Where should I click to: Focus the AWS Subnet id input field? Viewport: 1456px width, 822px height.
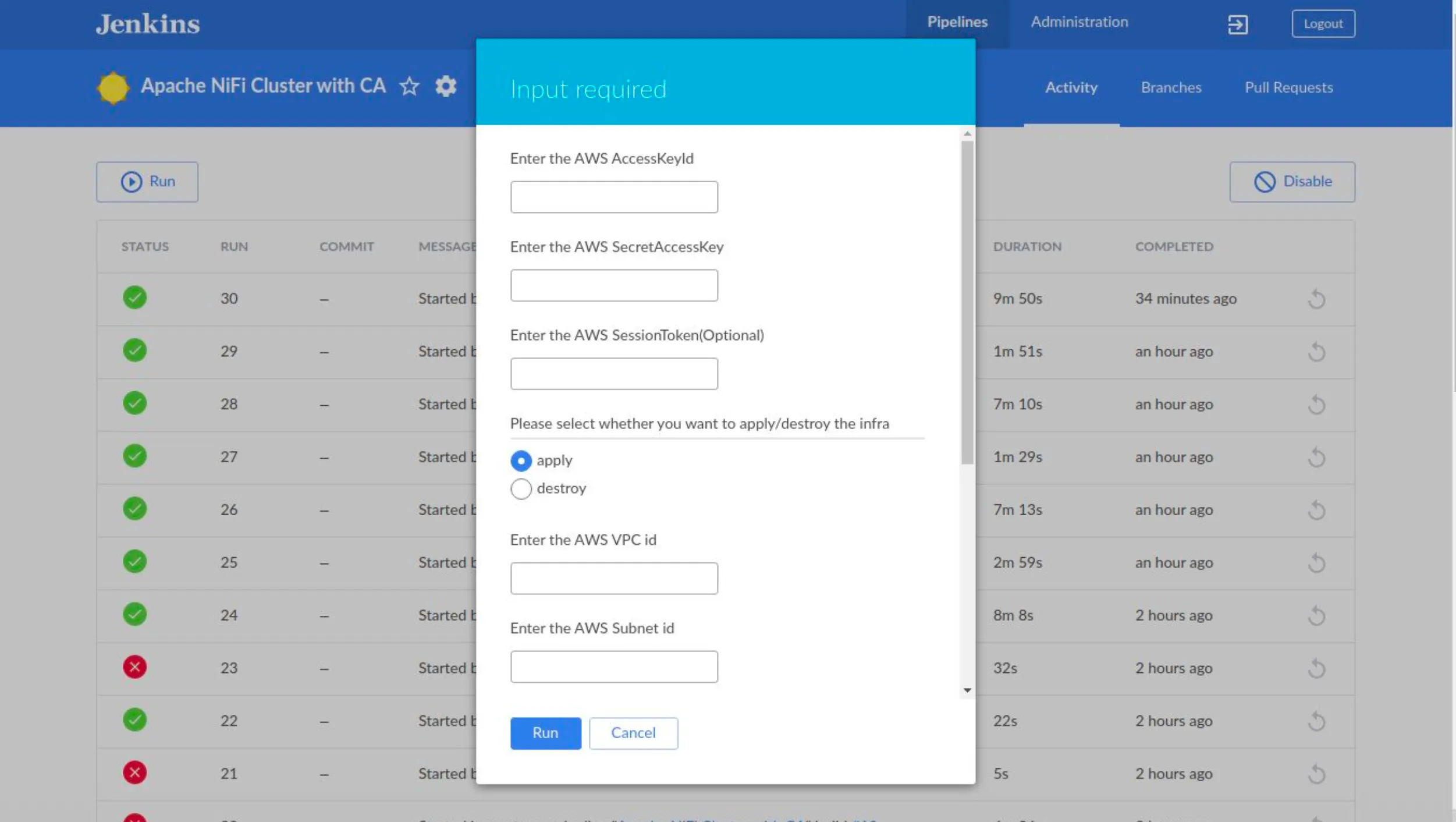click(614, 667)
